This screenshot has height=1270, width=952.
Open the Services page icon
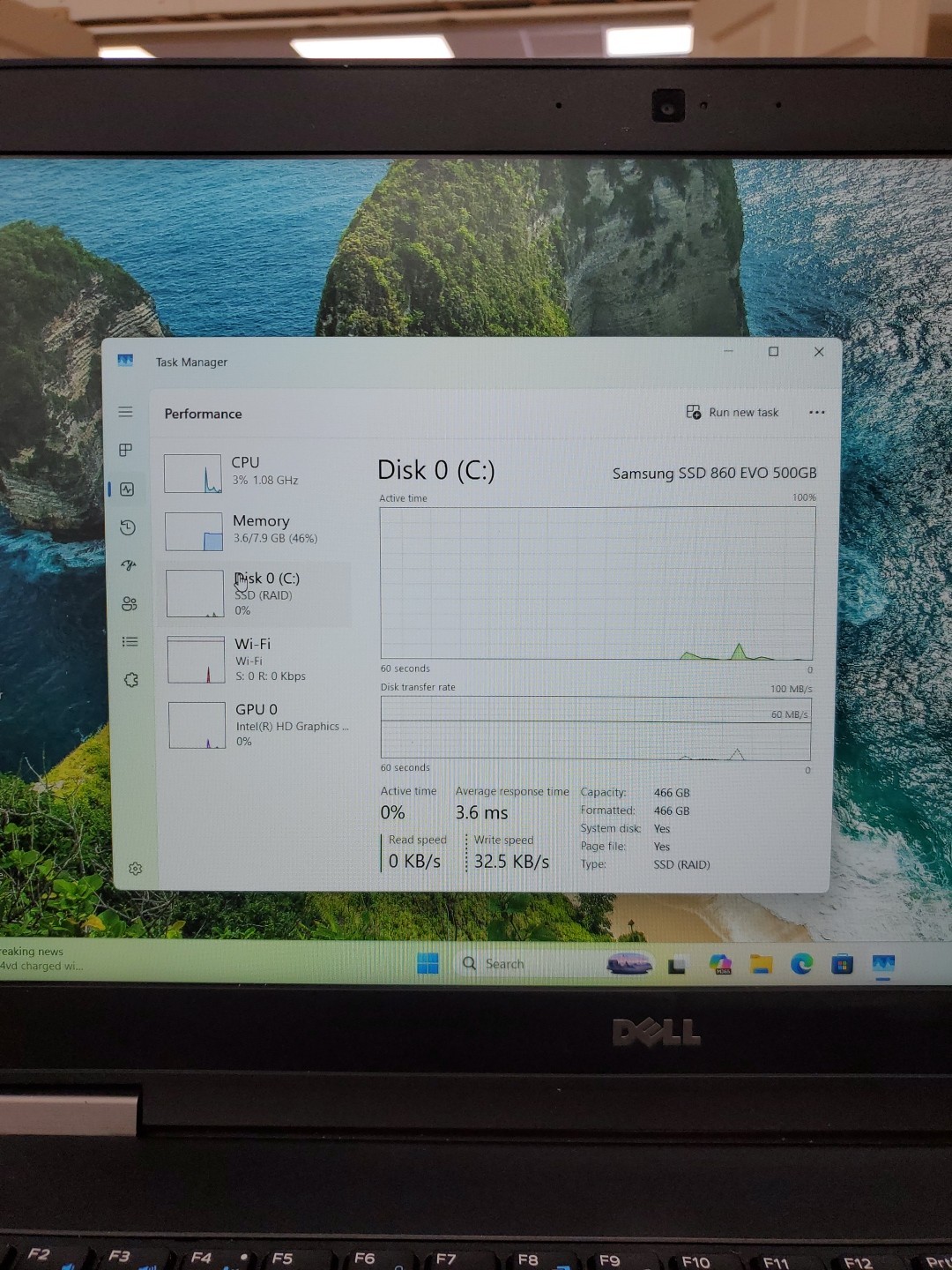131,680
